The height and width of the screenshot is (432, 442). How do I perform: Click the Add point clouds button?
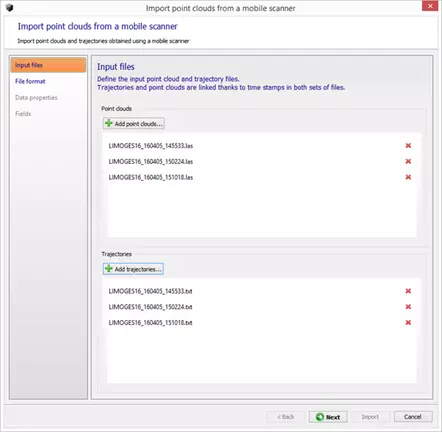coord(134,123)
